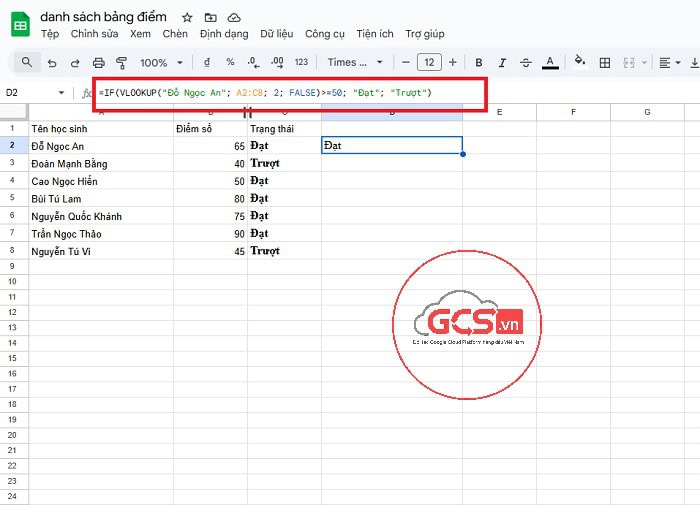This screenshot has width=700, height=505.
Task: Click the D2 name box field
Action: (28, 93)
